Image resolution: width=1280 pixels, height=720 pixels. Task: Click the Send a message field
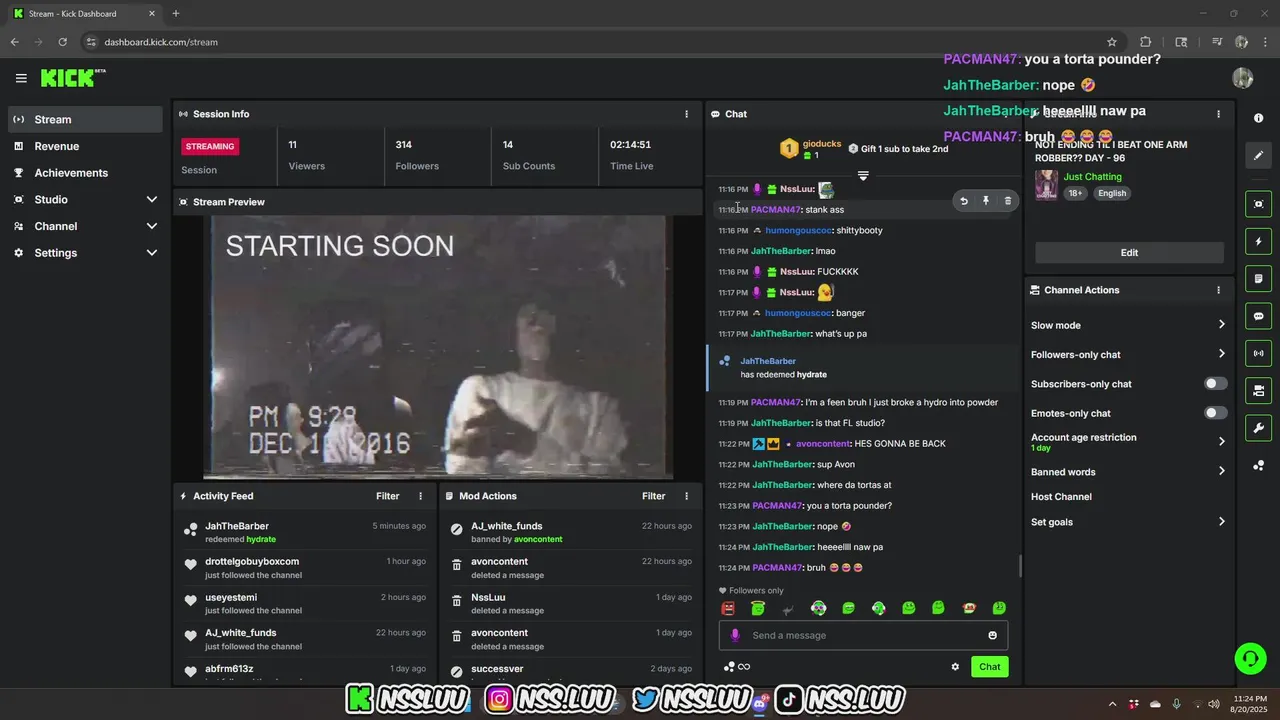[x=863, y=635]
